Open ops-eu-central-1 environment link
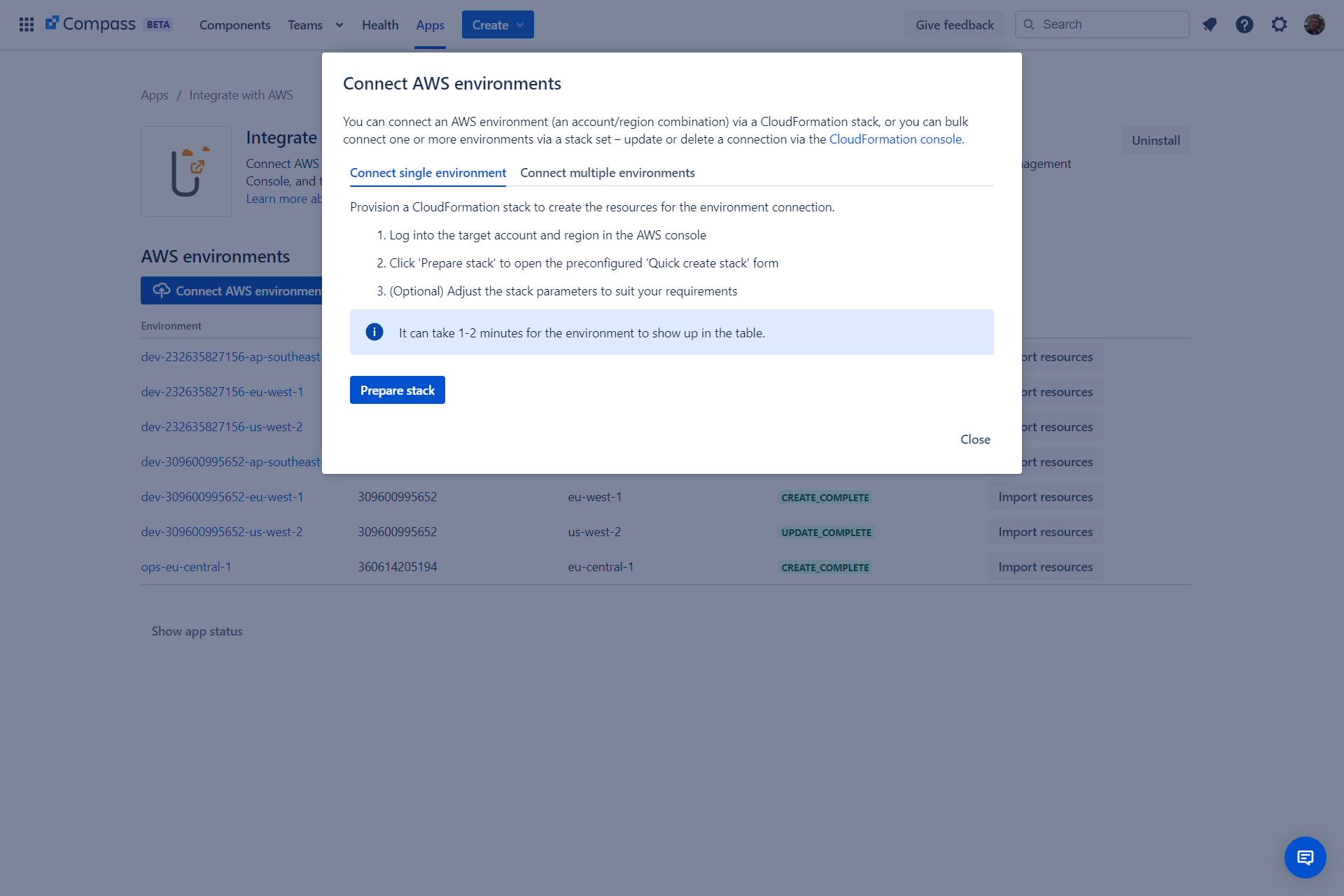This screenshot has width=1344, height=896. click(x=186, y=566)
